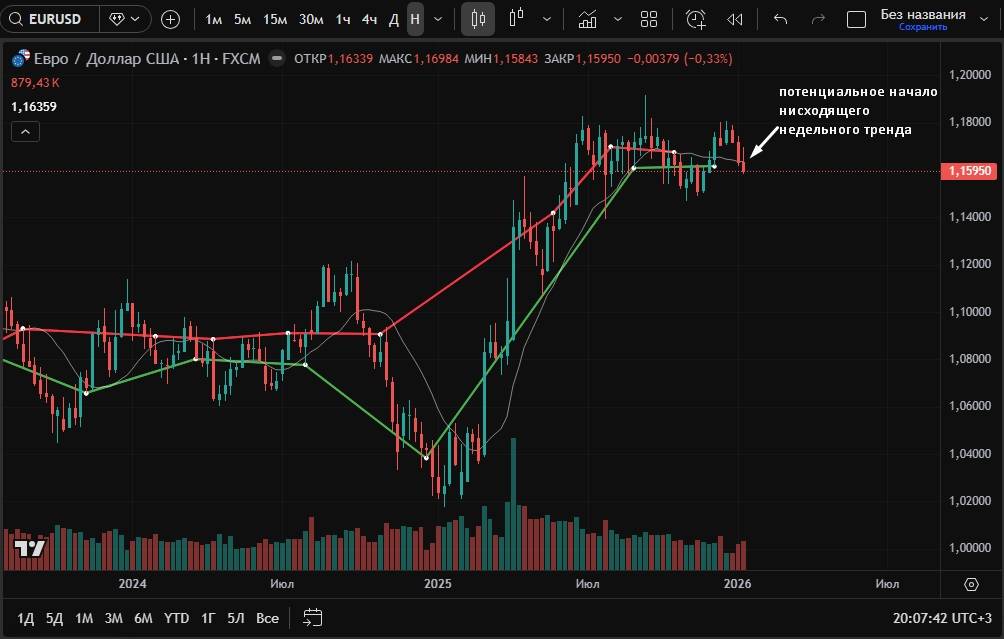The height and width of the screenshot is (639, 1004).
Task: Open the candlestick chart type selector
Action: pyautogui.click(x=478, y=19)
